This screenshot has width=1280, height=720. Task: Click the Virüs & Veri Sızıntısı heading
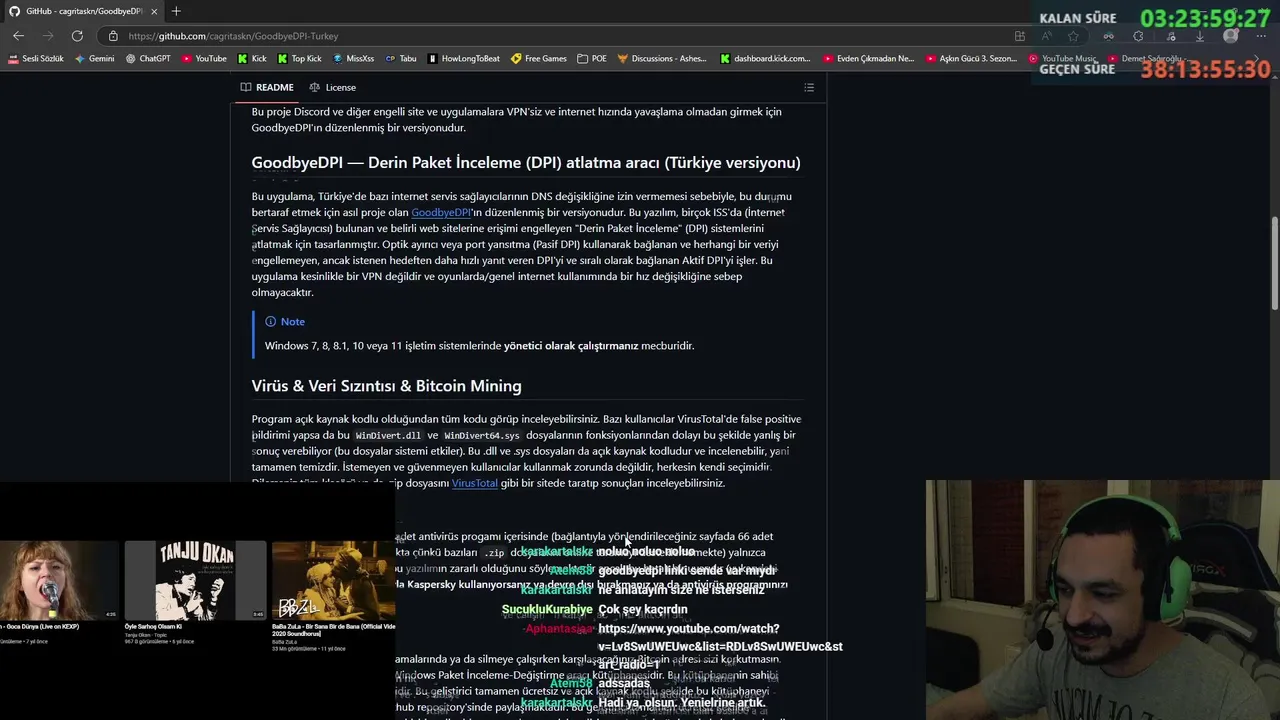pyautogui.click(x=386, y=386)
